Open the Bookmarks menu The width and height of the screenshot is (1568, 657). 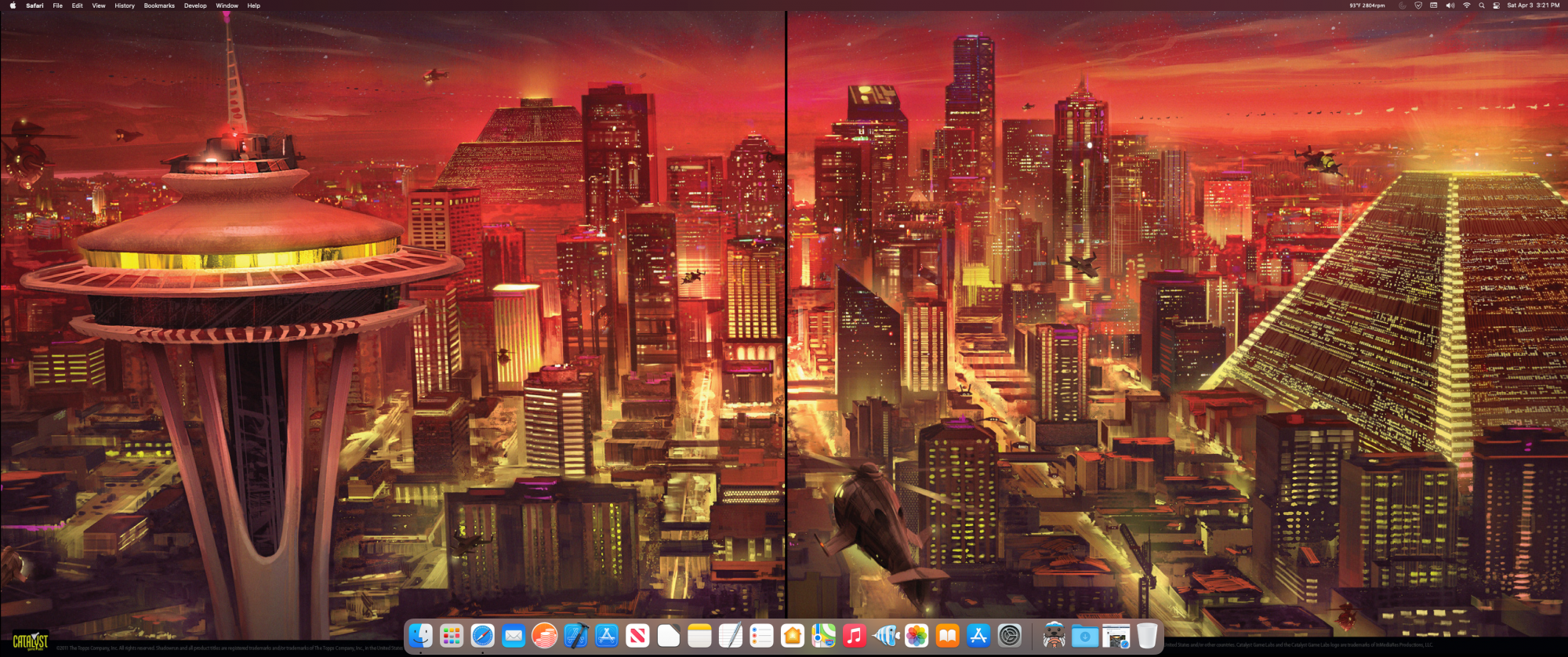pos(159,5)
